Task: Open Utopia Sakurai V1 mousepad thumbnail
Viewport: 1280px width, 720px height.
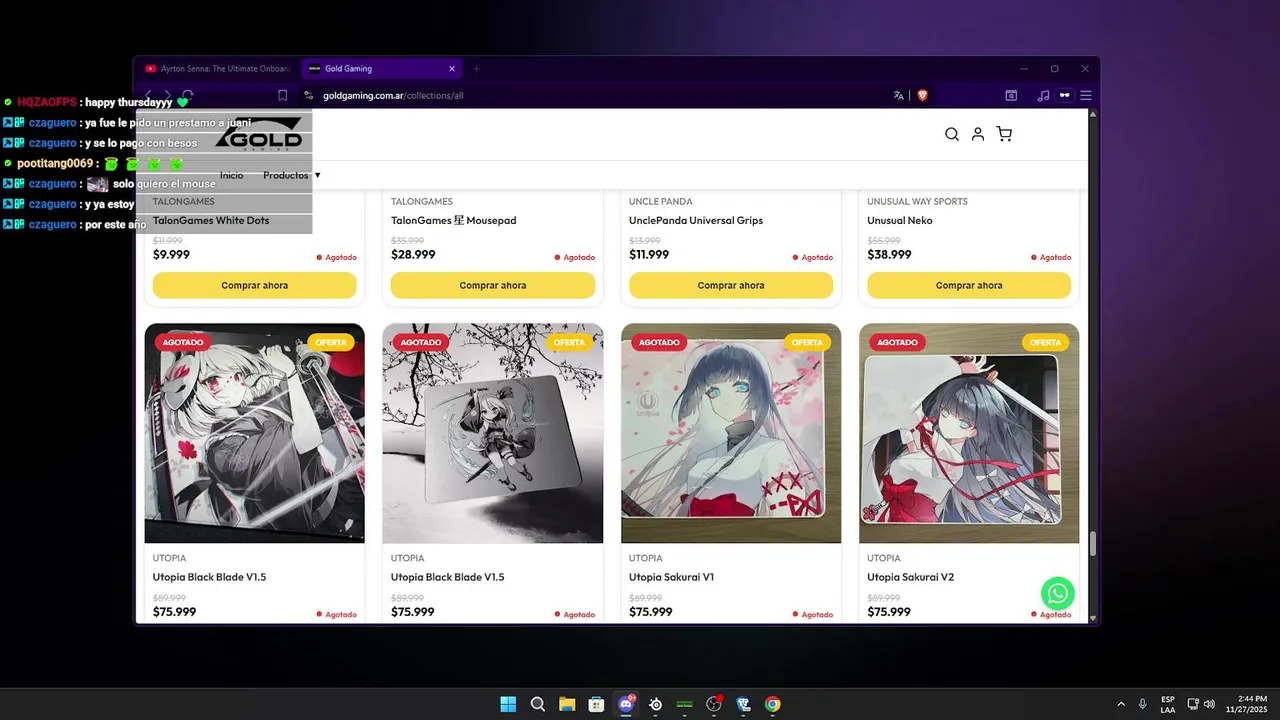Action: pyautogui.click(x=731, y=433)
